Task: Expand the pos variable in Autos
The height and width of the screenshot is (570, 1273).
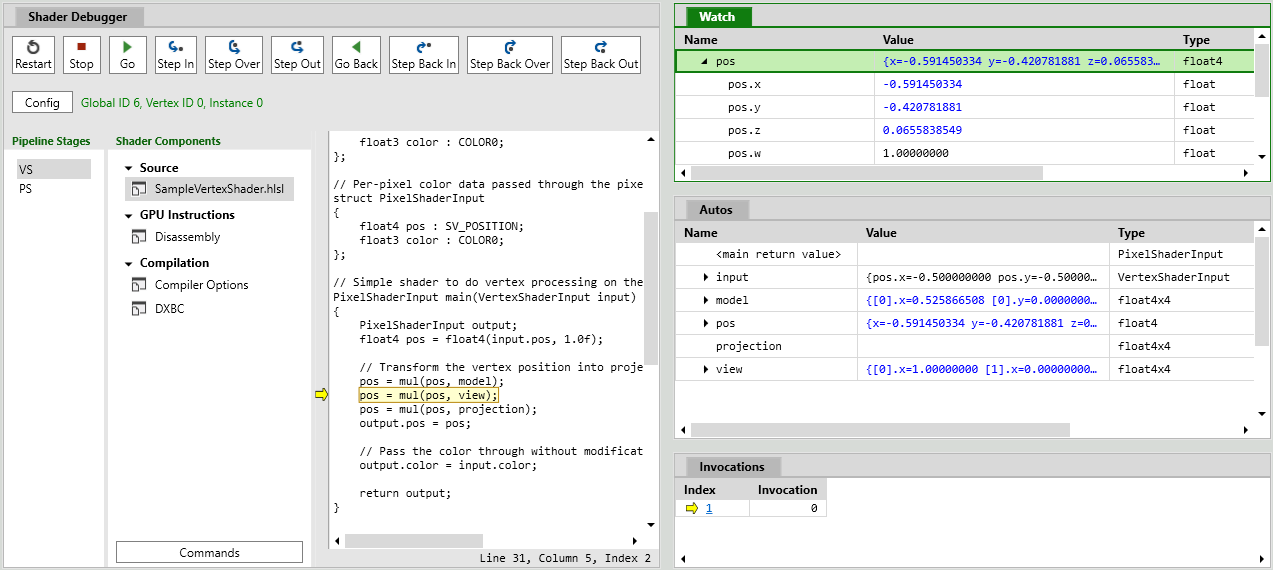Action: click(x=706, y=323)
